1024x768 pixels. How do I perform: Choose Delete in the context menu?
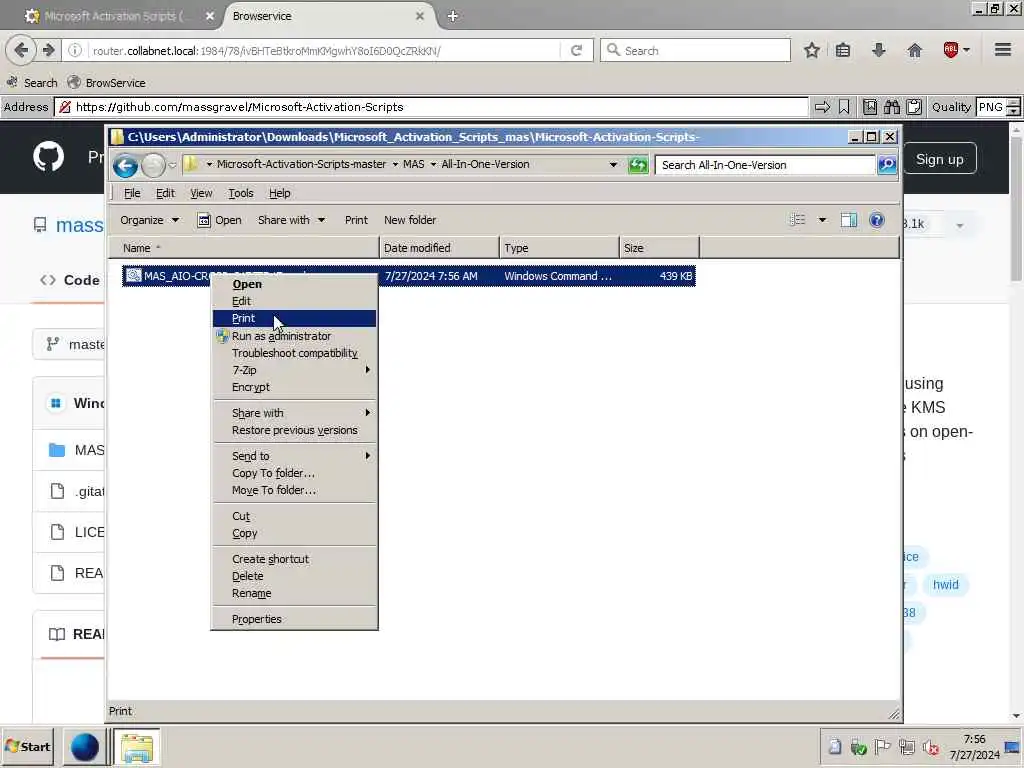[x=295, y=576]
